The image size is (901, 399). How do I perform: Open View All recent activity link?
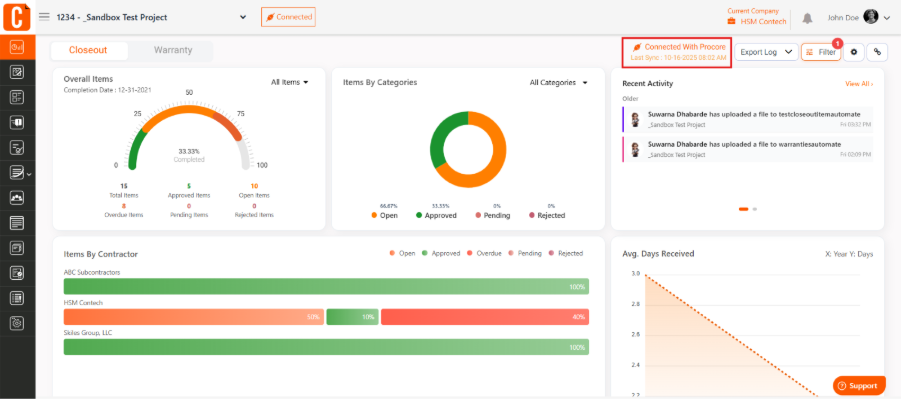coord(859,84)
